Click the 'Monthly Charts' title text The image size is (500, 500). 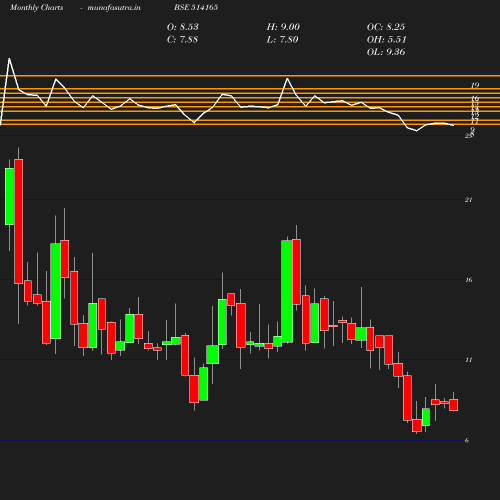coord(36,8)
